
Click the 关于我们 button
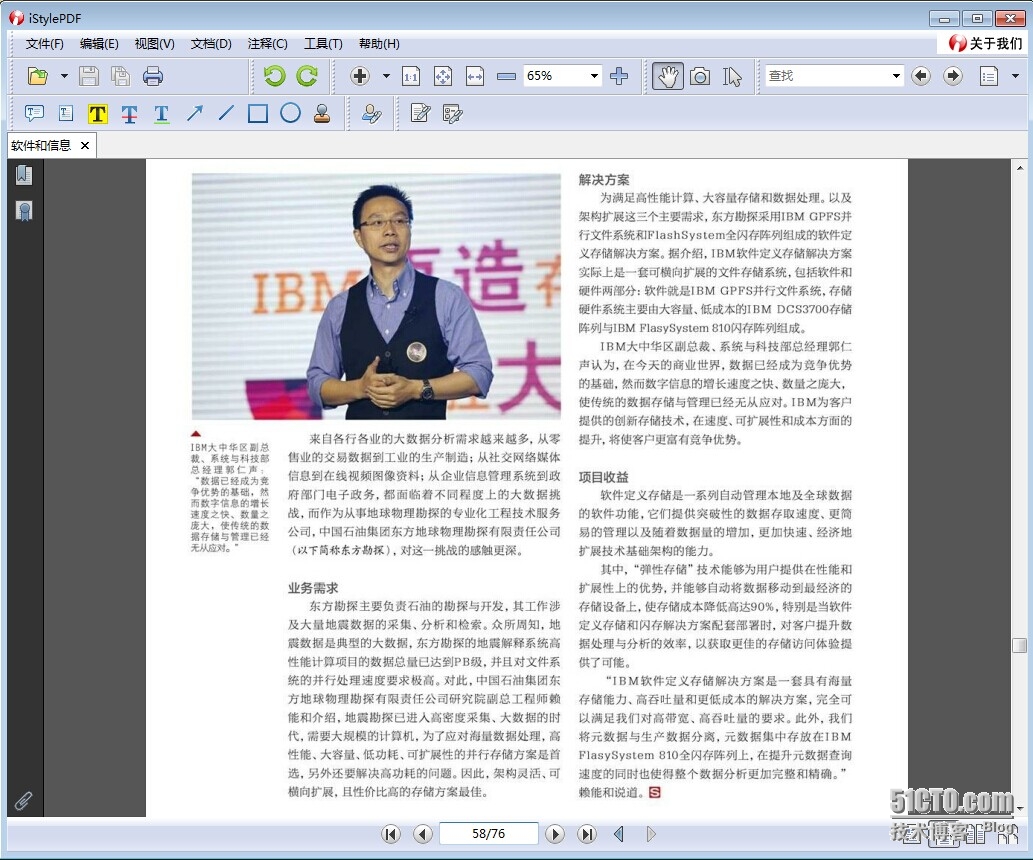point(985,44)
